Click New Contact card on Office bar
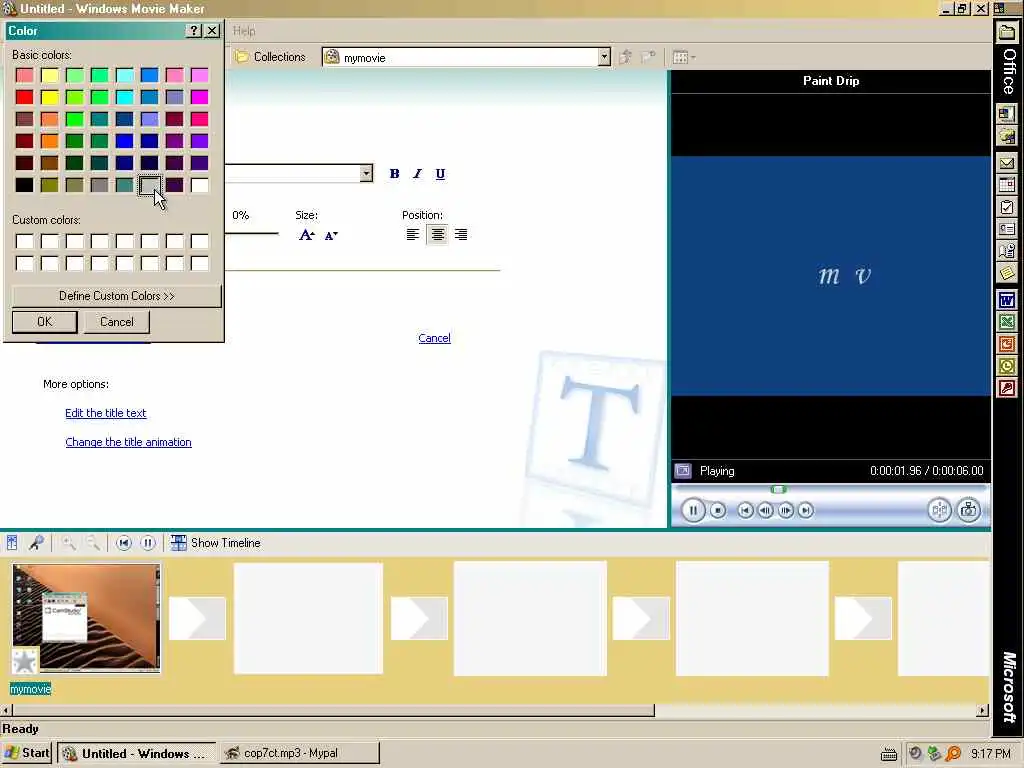 coord(1007,229)
